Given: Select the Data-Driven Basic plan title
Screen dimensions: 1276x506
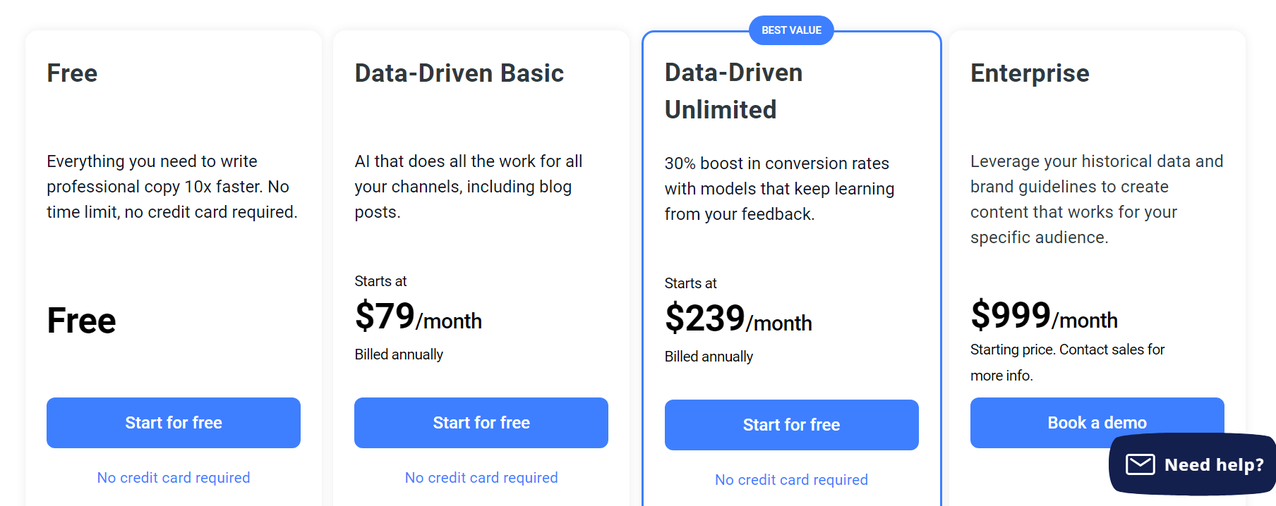Looking at the screenshot, I should click(x=459, y=73).
